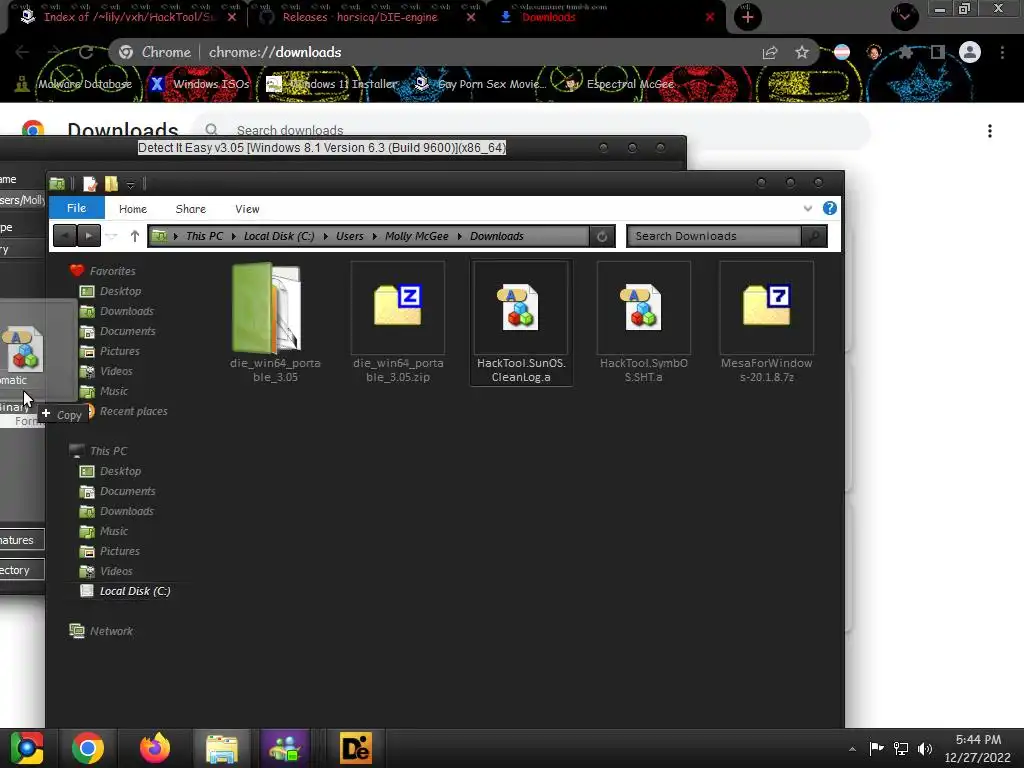The image size is (1024, 768).
Task: Open the Windows ISOs bookmark
Action: click(199, 84)
